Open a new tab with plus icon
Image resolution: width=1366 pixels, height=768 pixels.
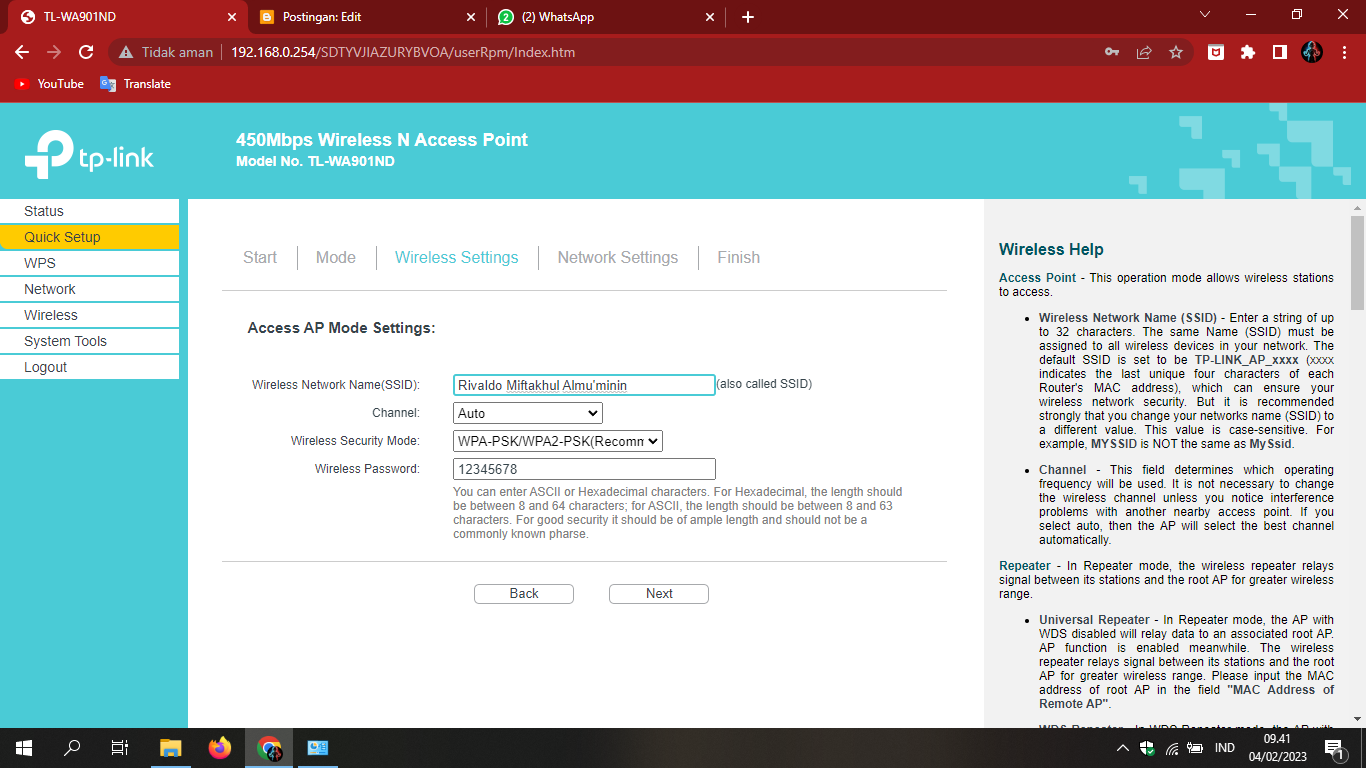(x=748, y=17)
